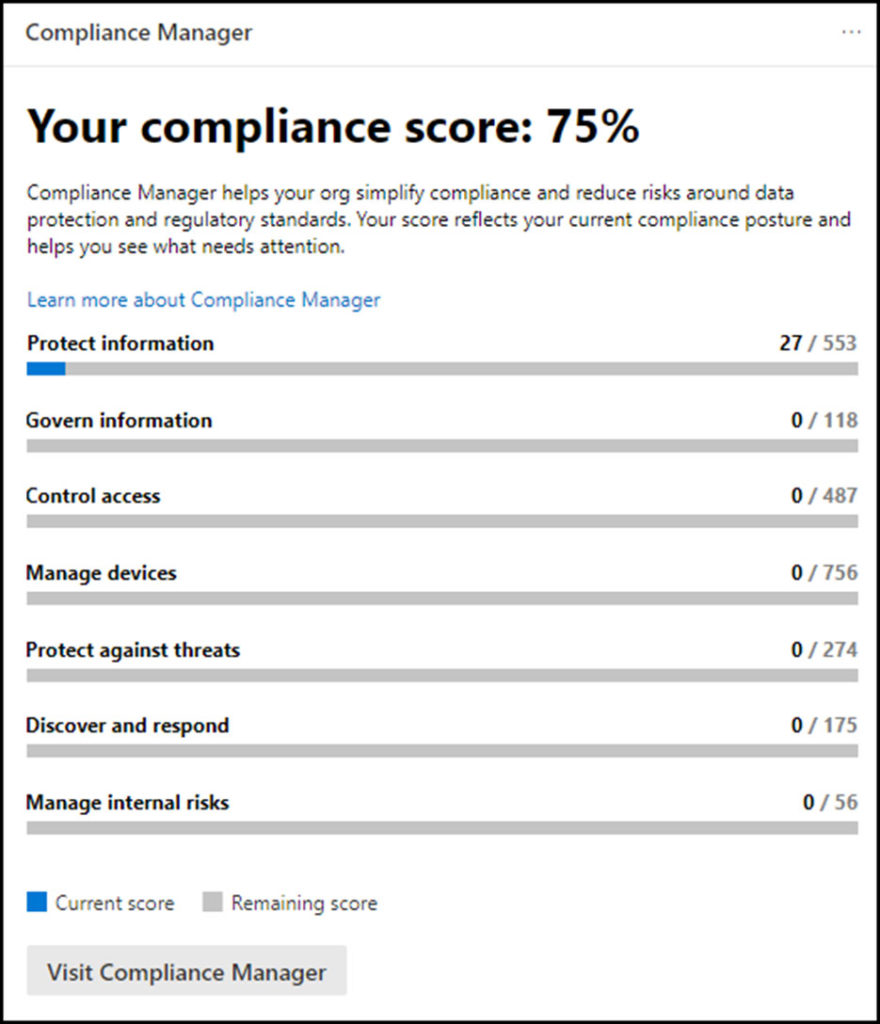Click the Protect against threats progress bar

tap(442, 676)
